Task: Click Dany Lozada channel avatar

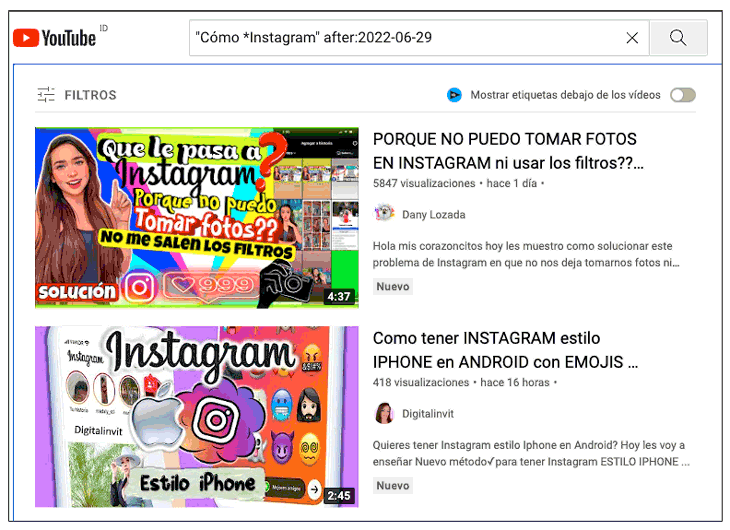Action: 384,214
